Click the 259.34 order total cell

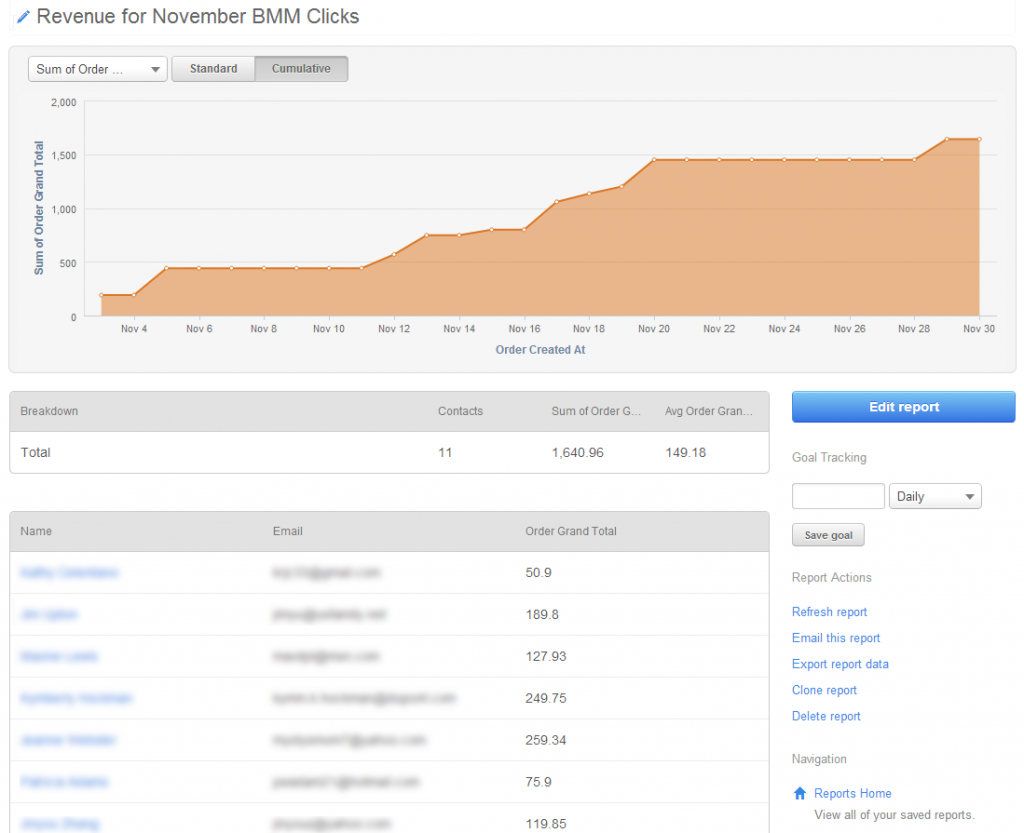pos(546,740)
